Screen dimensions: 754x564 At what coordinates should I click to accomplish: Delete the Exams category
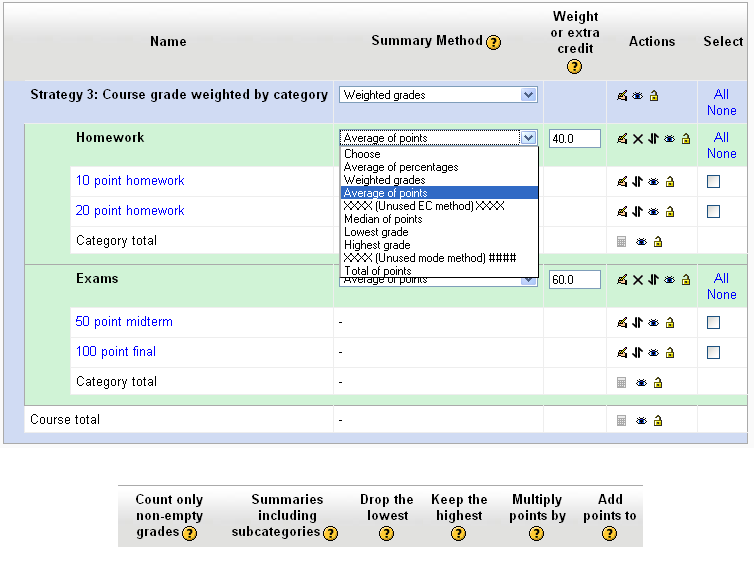(638, 280)
